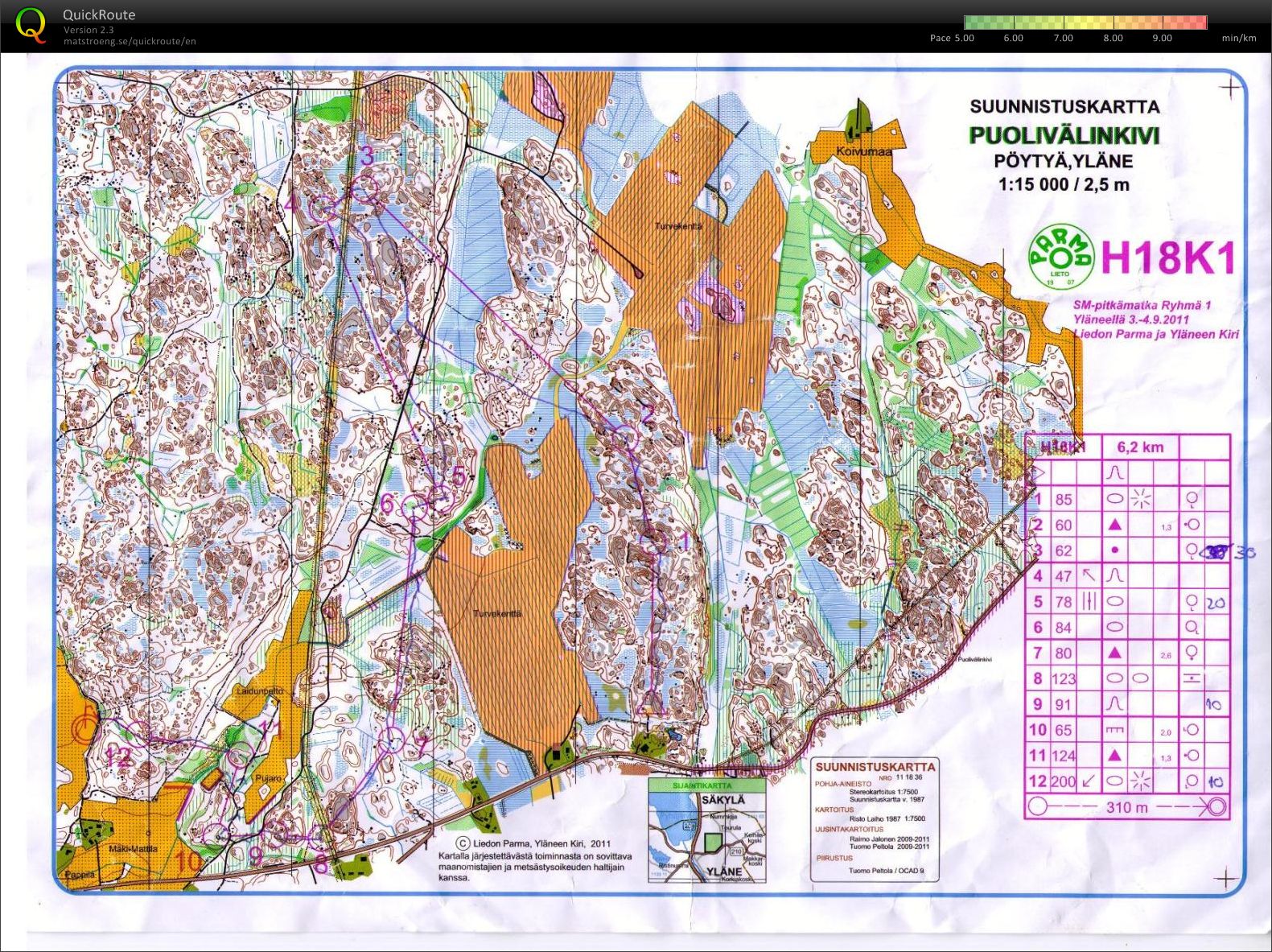The height and width of the screenshot is (952, 1272).
Task: Click 'Tuomo Peltola / OCAD 9' credit
Action: [x=887, y=870]
